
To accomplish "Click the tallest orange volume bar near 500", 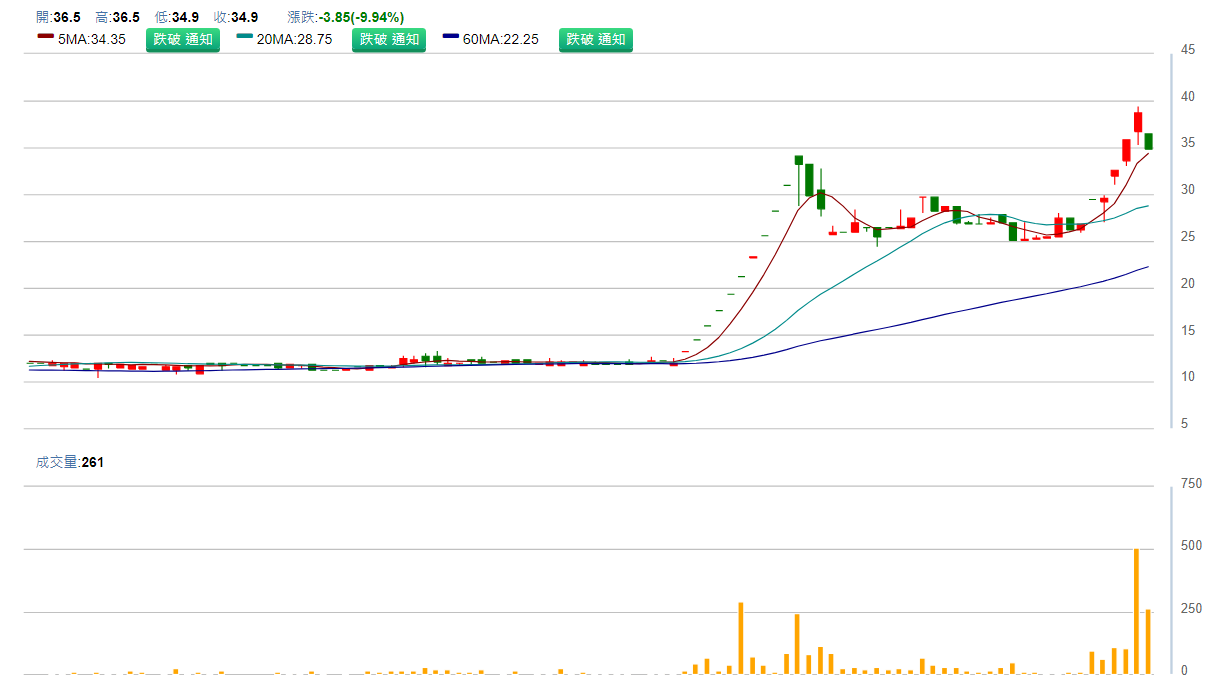I will coord(1137,610).
